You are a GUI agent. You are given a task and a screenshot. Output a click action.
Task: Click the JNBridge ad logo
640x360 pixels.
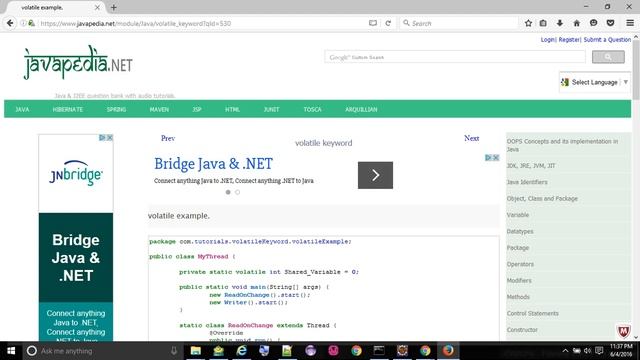[x=76, y=173]
